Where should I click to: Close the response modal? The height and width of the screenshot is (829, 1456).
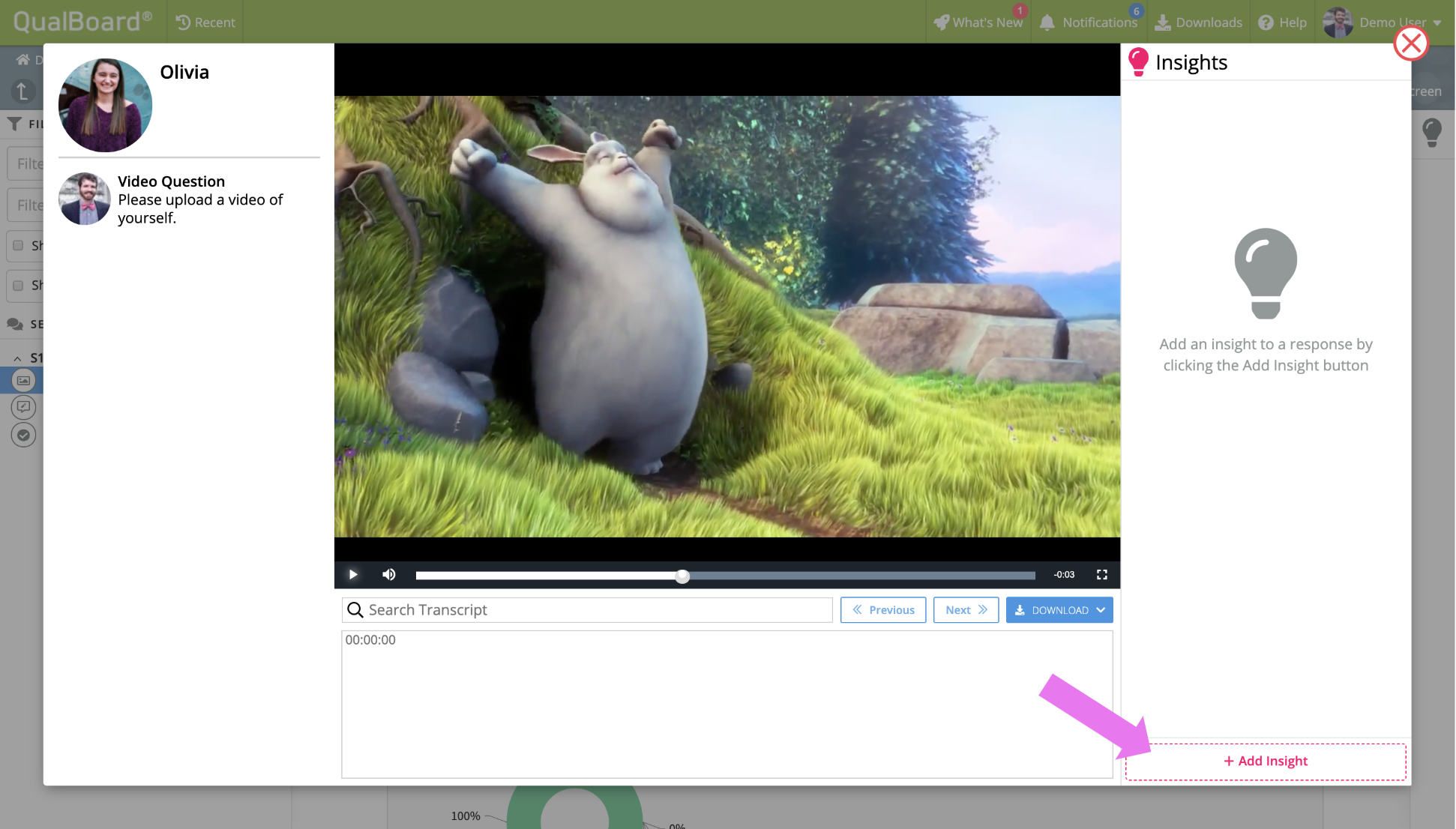[x=1410, y=43]
